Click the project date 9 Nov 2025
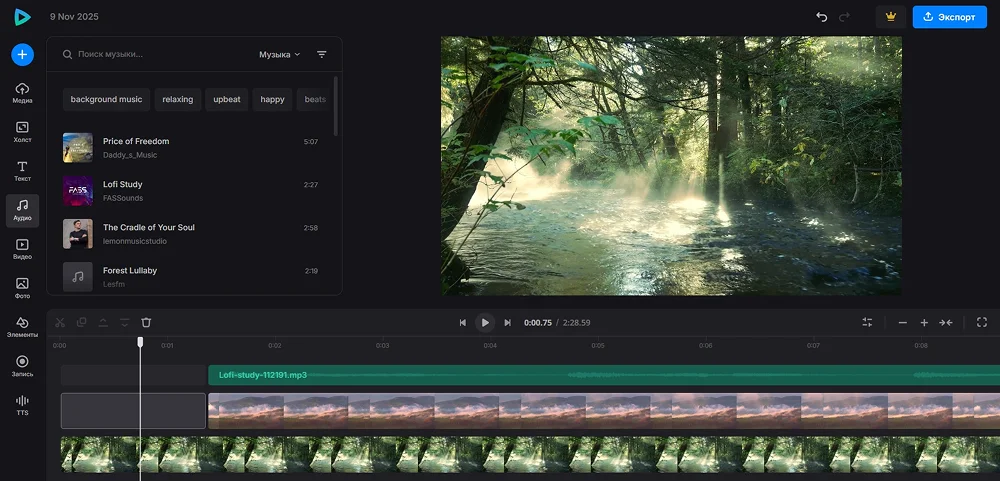Screen dimensions: 1000x481 click(x=74, y=17)
